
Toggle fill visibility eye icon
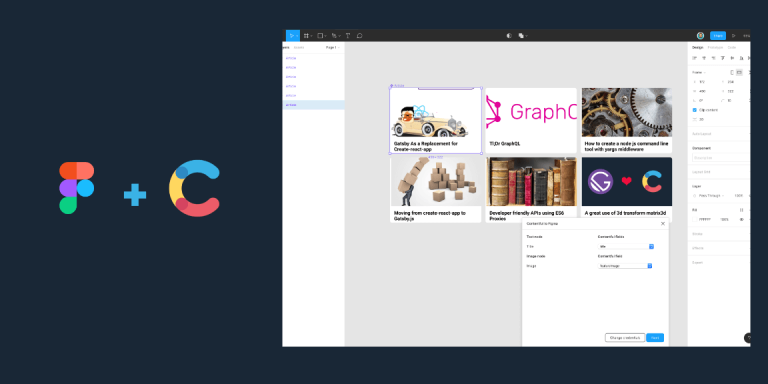pyautogui.click(x=742, y=219)
